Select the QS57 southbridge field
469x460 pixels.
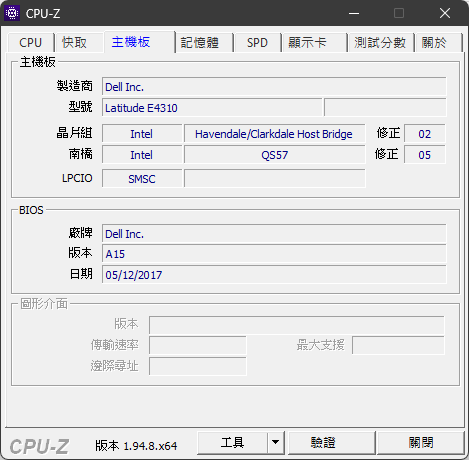click(275, 155)
